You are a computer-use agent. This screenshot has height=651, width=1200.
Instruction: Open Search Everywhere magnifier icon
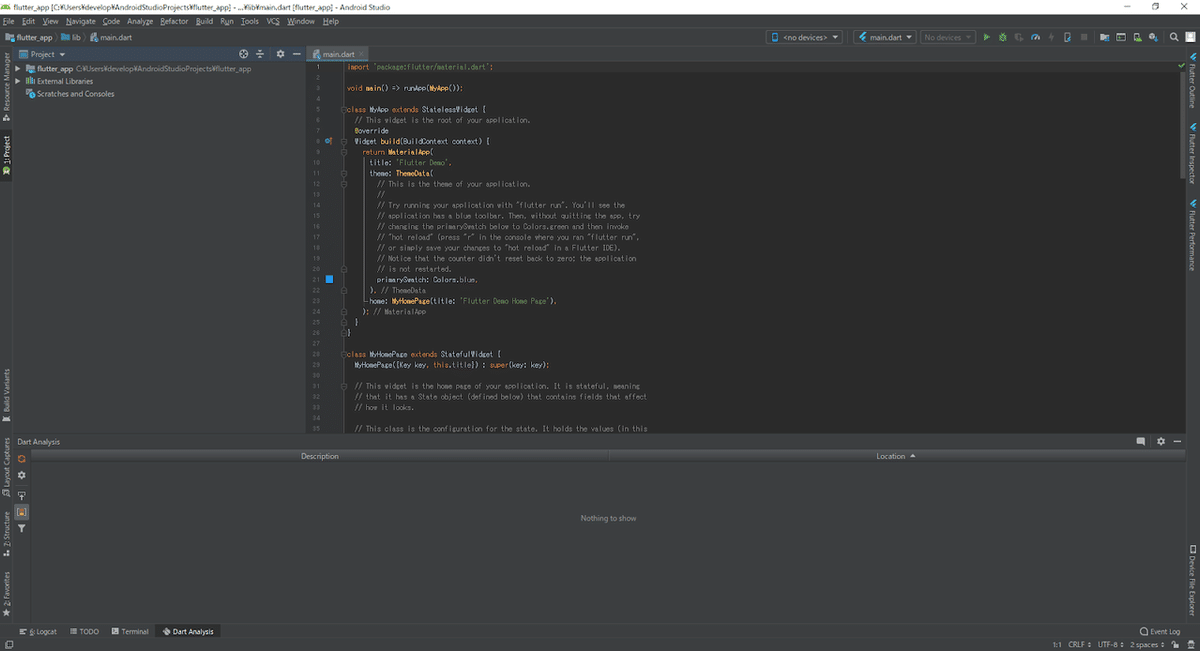point(1176,38)
